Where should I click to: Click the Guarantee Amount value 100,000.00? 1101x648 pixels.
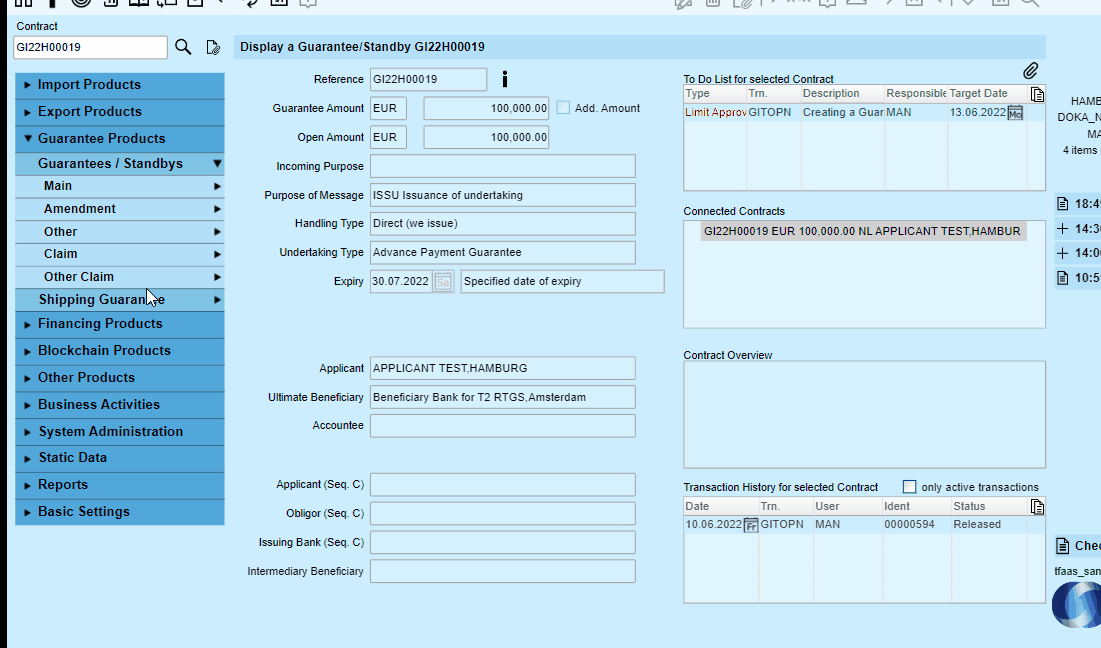[x=486, y=108]
